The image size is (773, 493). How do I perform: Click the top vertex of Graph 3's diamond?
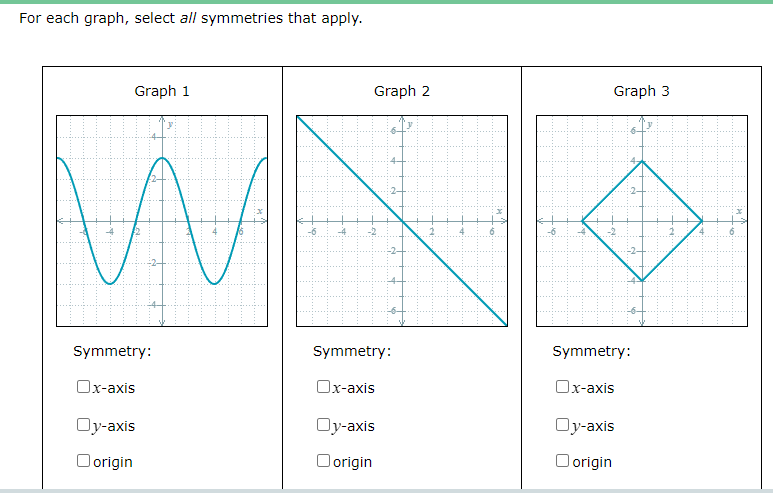(642, 161)
